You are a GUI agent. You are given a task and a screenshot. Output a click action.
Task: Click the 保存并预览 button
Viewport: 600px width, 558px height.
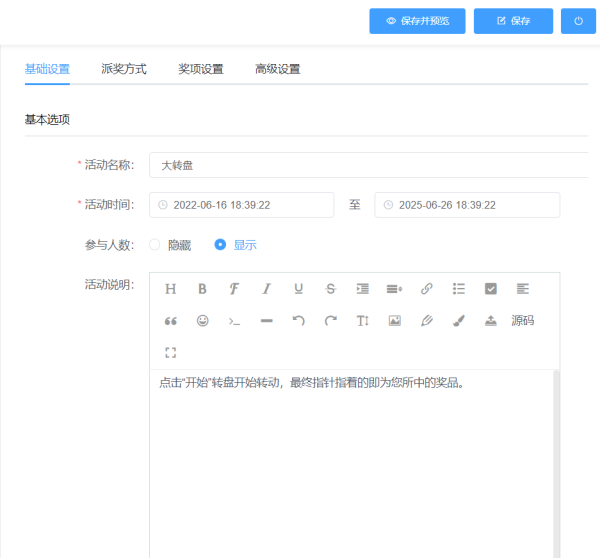click(x=417, y=21)
